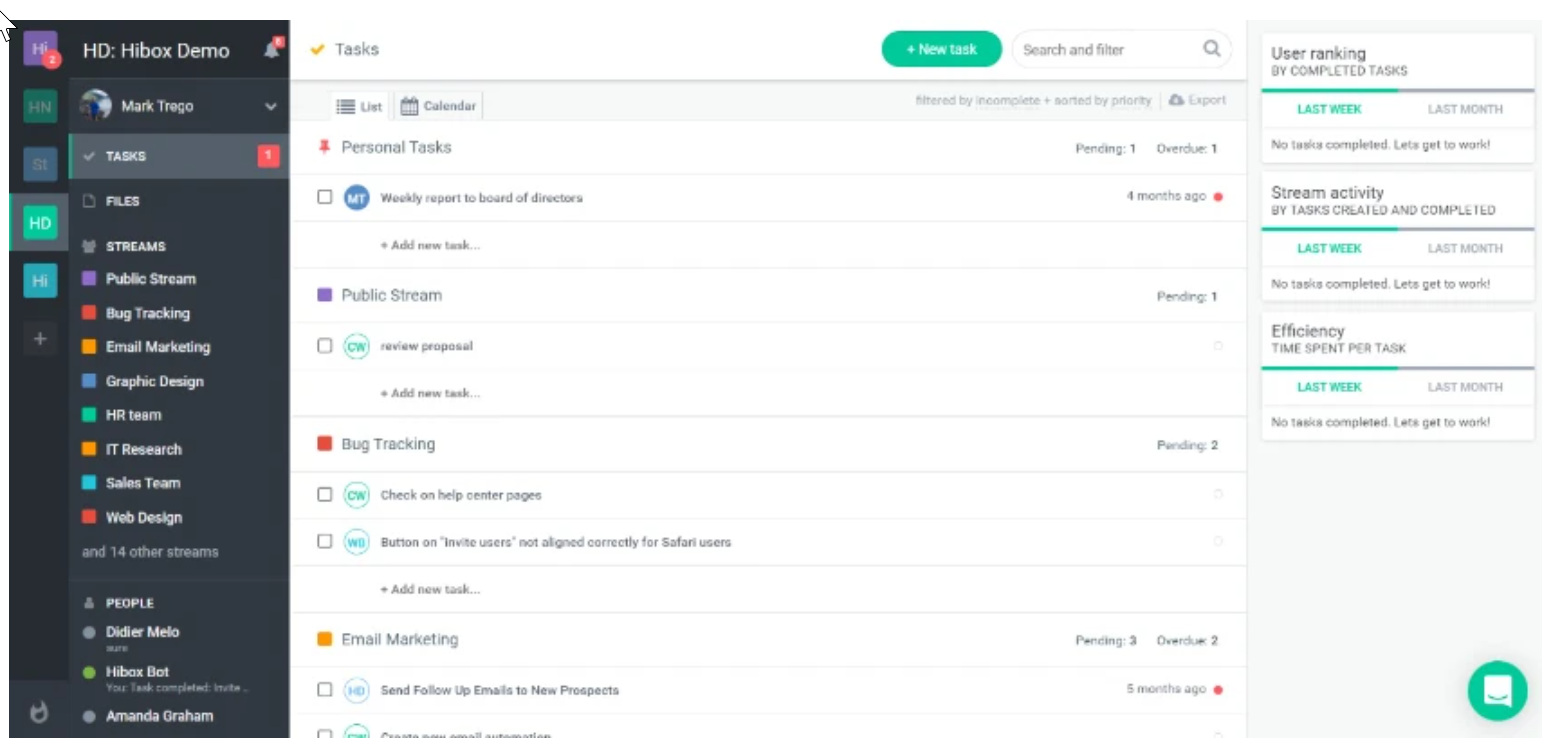The image size is (1565, 756).
Task: Click the purple Public Stream section swatch
Action: pyautogui.click(x=324, y=295)
